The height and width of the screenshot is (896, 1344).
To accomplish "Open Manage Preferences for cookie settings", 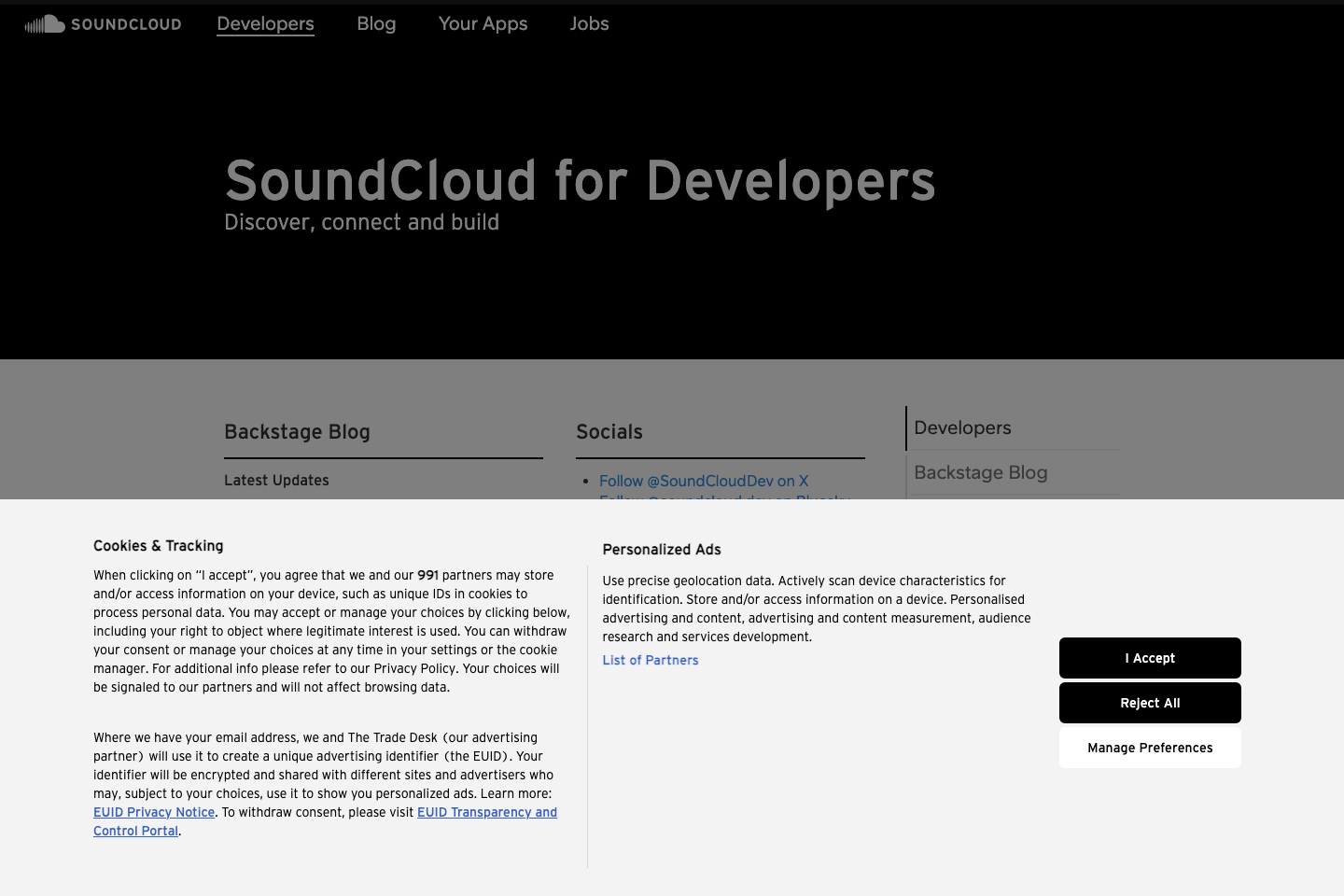I will tap(1150, 748).
